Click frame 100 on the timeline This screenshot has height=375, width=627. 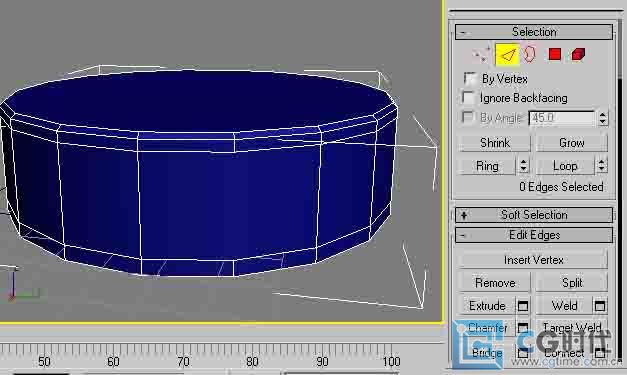391,362
